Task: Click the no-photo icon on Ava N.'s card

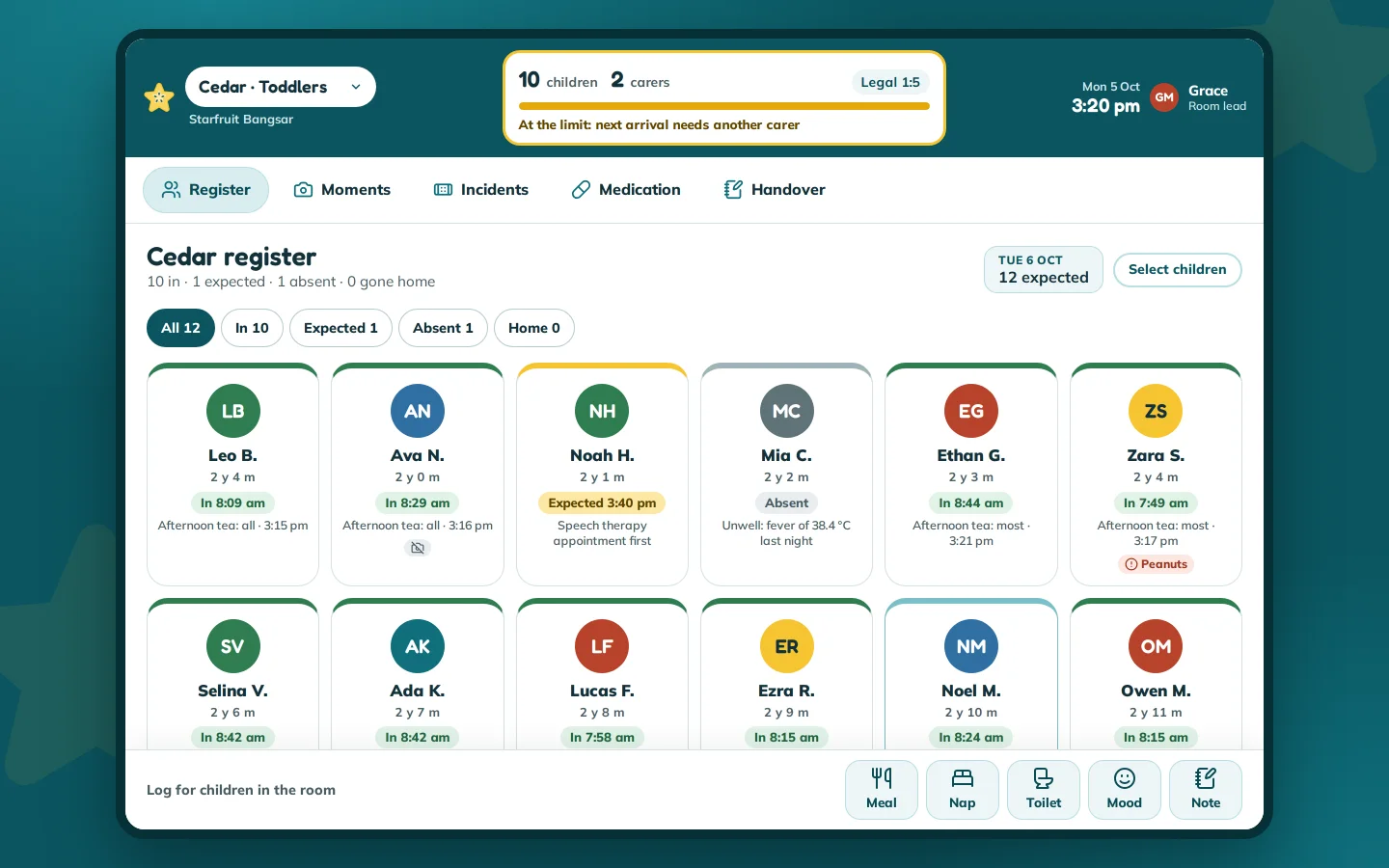Action: [418, 548]
